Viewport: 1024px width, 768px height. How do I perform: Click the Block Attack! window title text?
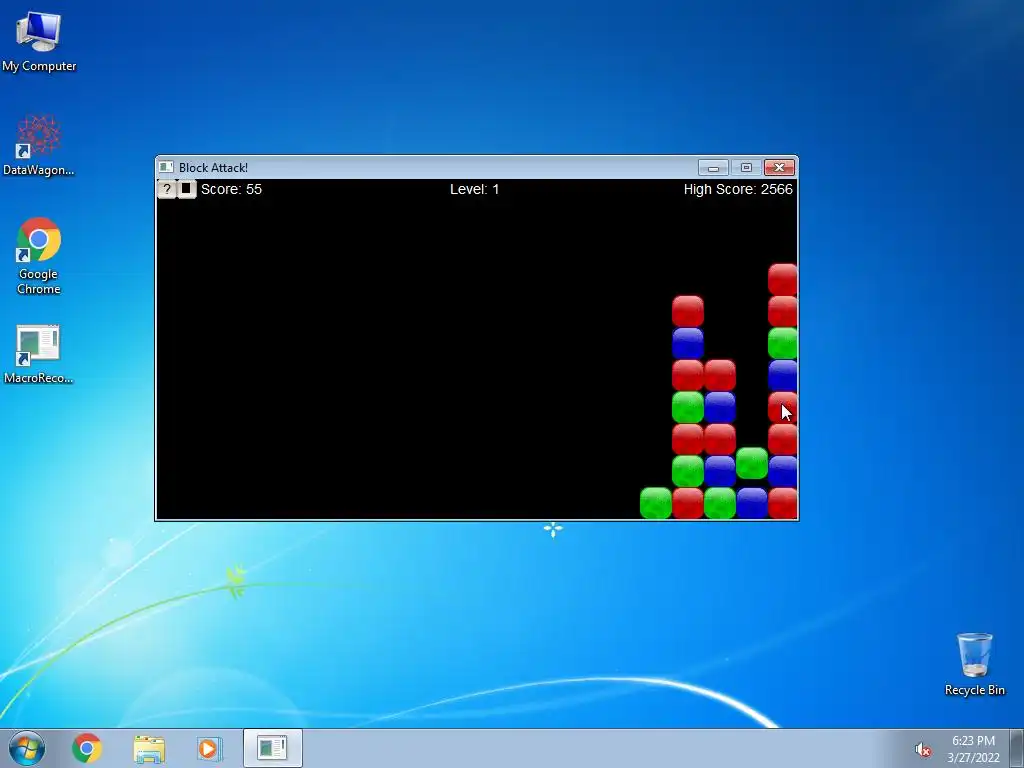click(214, 167)
